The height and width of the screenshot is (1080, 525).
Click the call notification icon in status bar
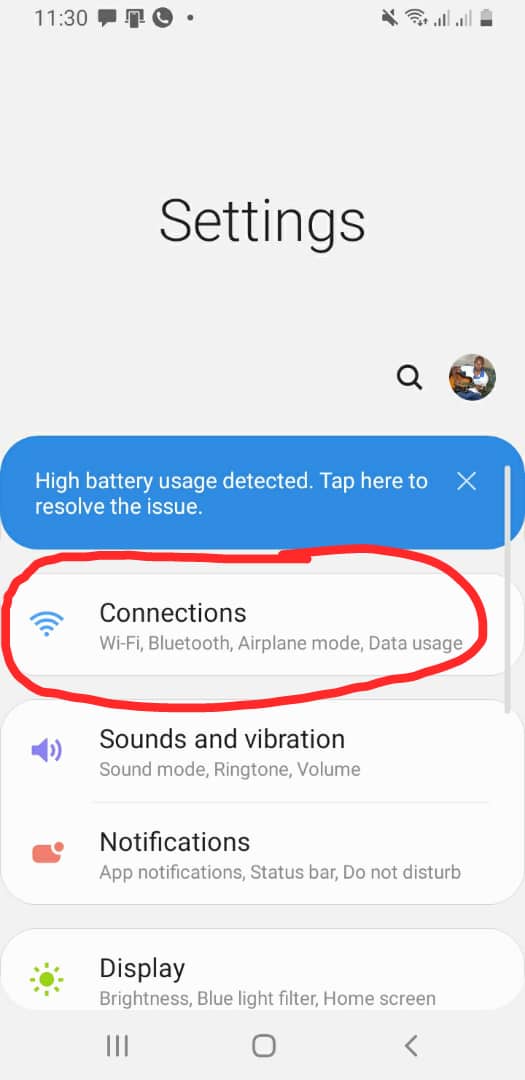163,18
